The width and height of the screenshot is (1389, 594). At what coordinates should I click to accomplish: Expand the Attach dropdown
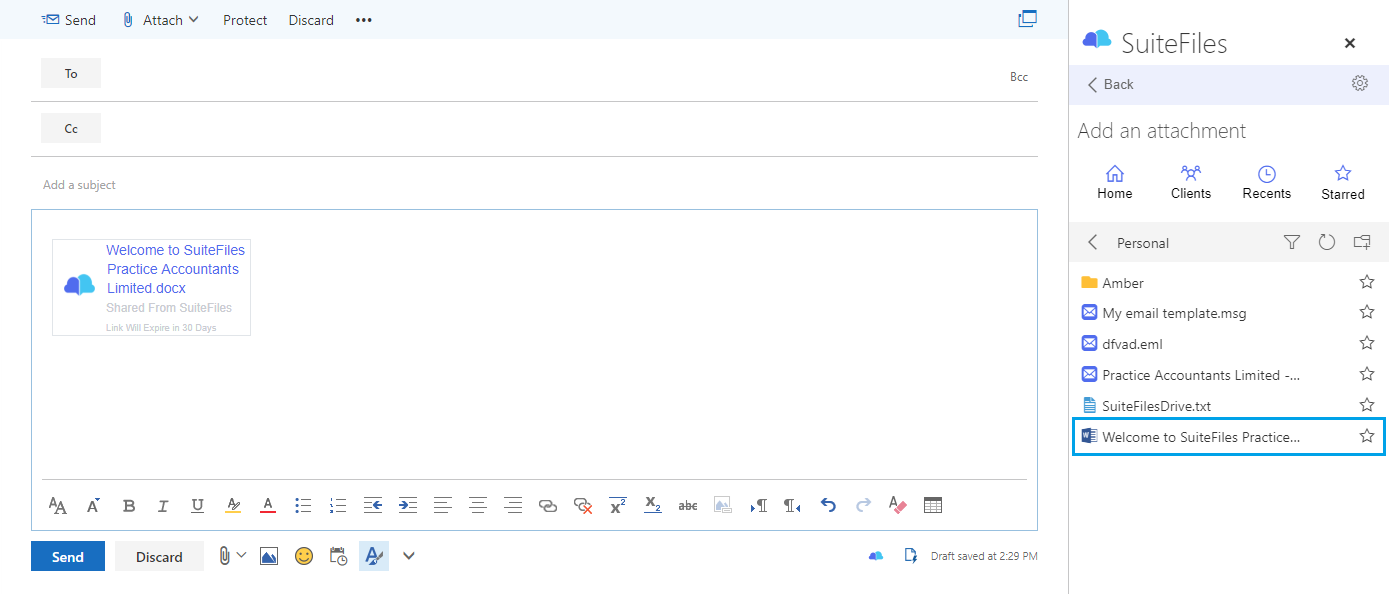click(195, 19)
